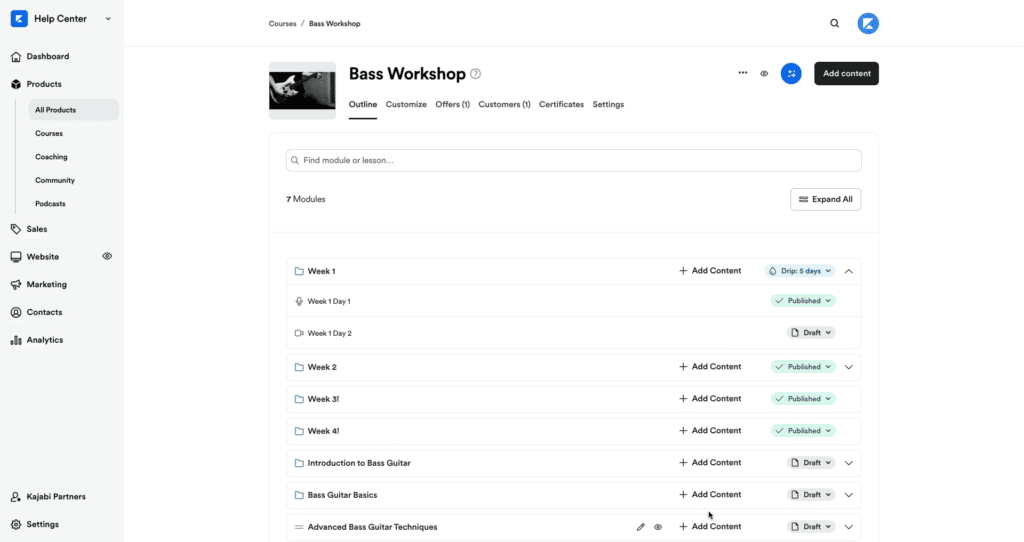Image resolution: width=1024 pixels, height=542 pixels.
Task: Click the Week 4! folder icon
Action: coord(299,431)
